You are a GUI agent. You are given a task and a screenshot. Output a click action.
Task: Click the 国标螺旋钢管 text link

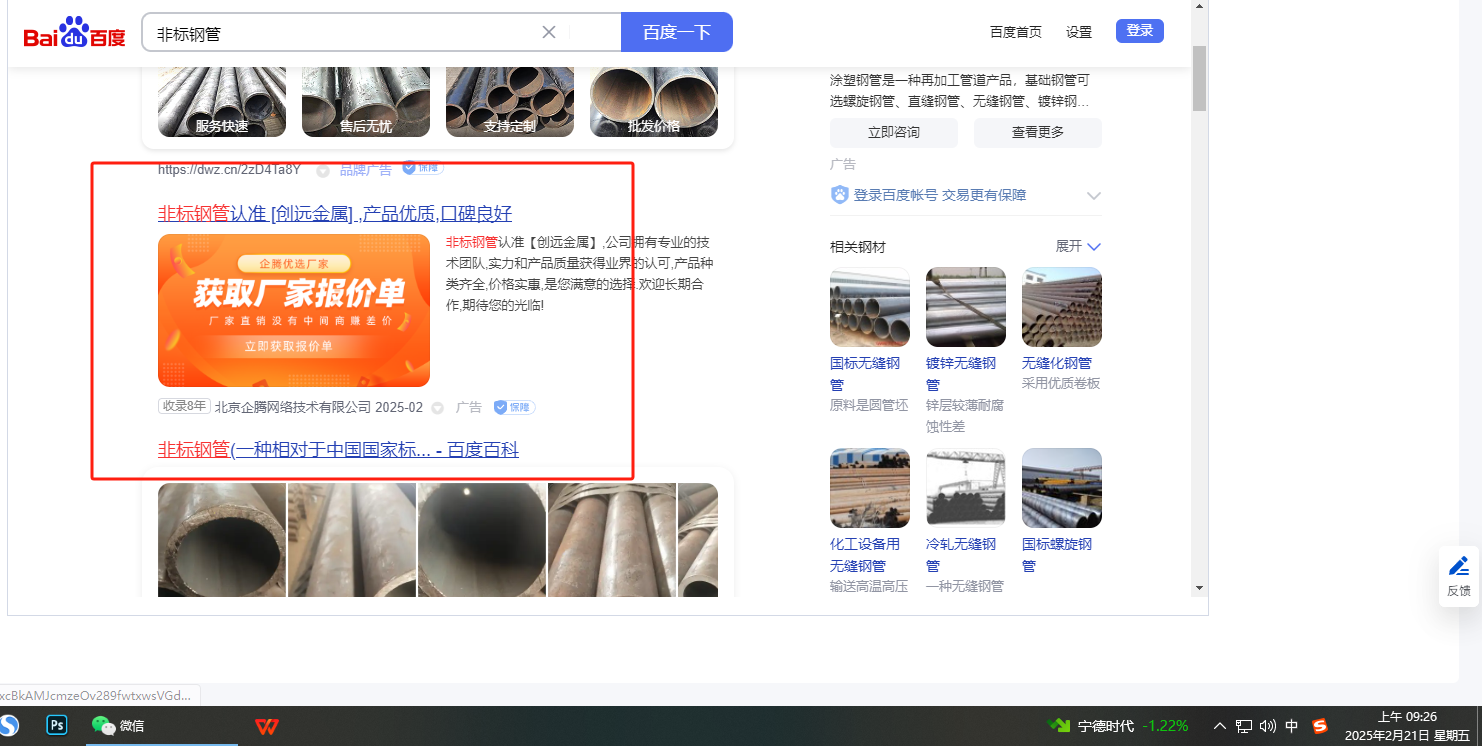(x=1057, y=555)
